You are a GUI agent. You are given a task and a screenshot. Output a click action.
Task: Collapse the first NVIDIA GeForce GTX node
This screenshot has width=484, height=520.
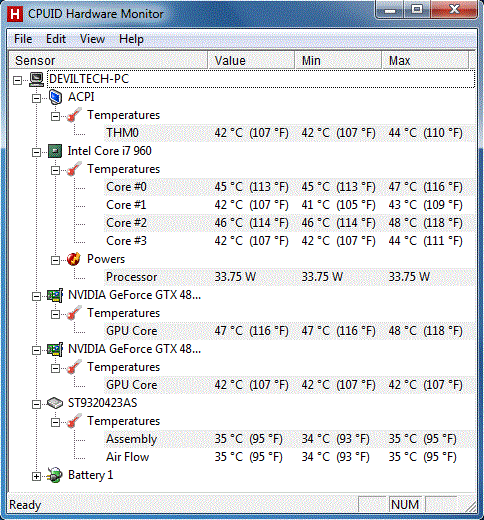(37, 296)
